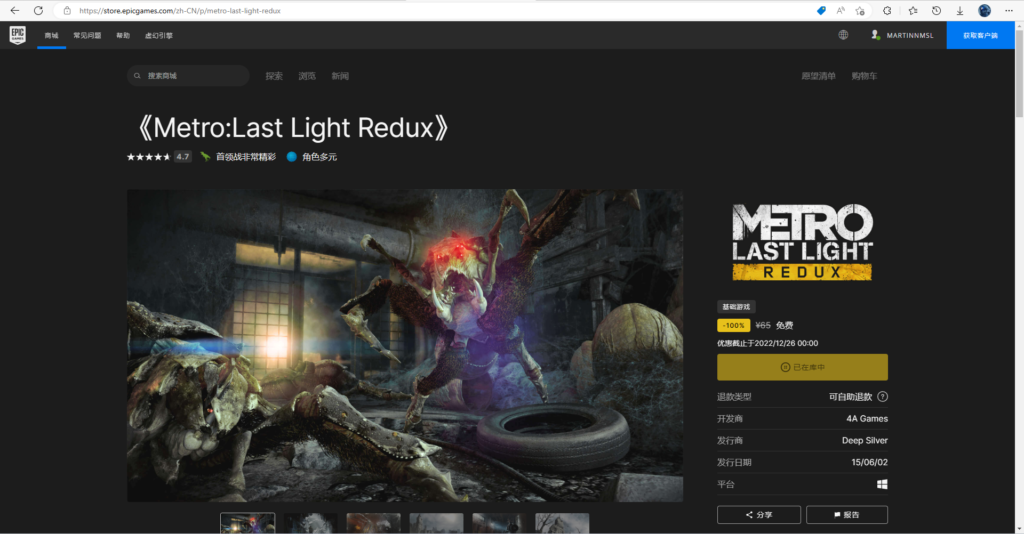
Task: Click the Epic Games logo
Action: point(18,35)
